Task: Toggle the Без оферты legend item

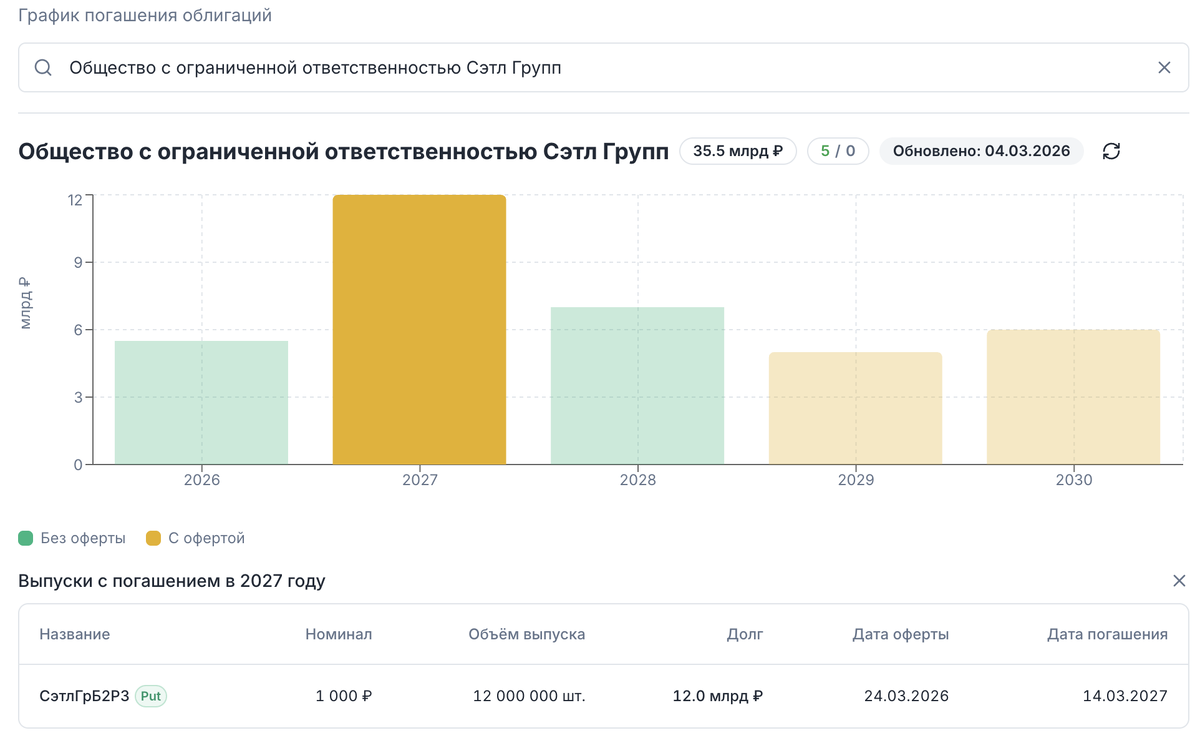Action: click(73, 538)
